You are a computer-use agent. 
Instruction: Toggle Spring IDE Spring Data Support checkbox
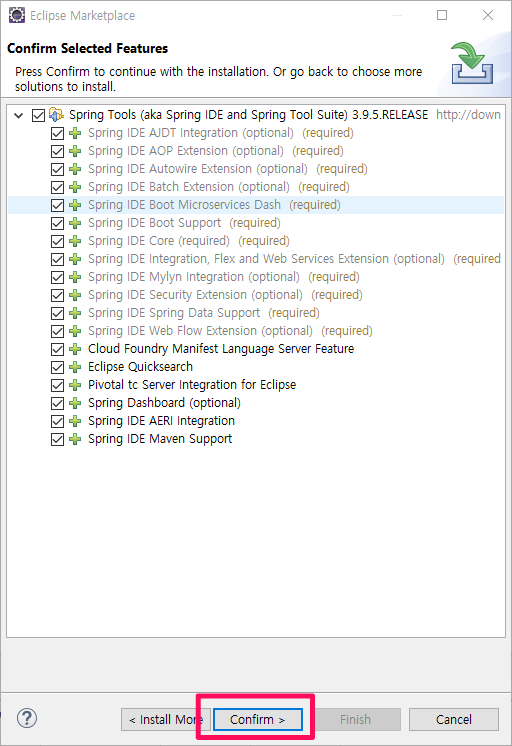point(57,314)
